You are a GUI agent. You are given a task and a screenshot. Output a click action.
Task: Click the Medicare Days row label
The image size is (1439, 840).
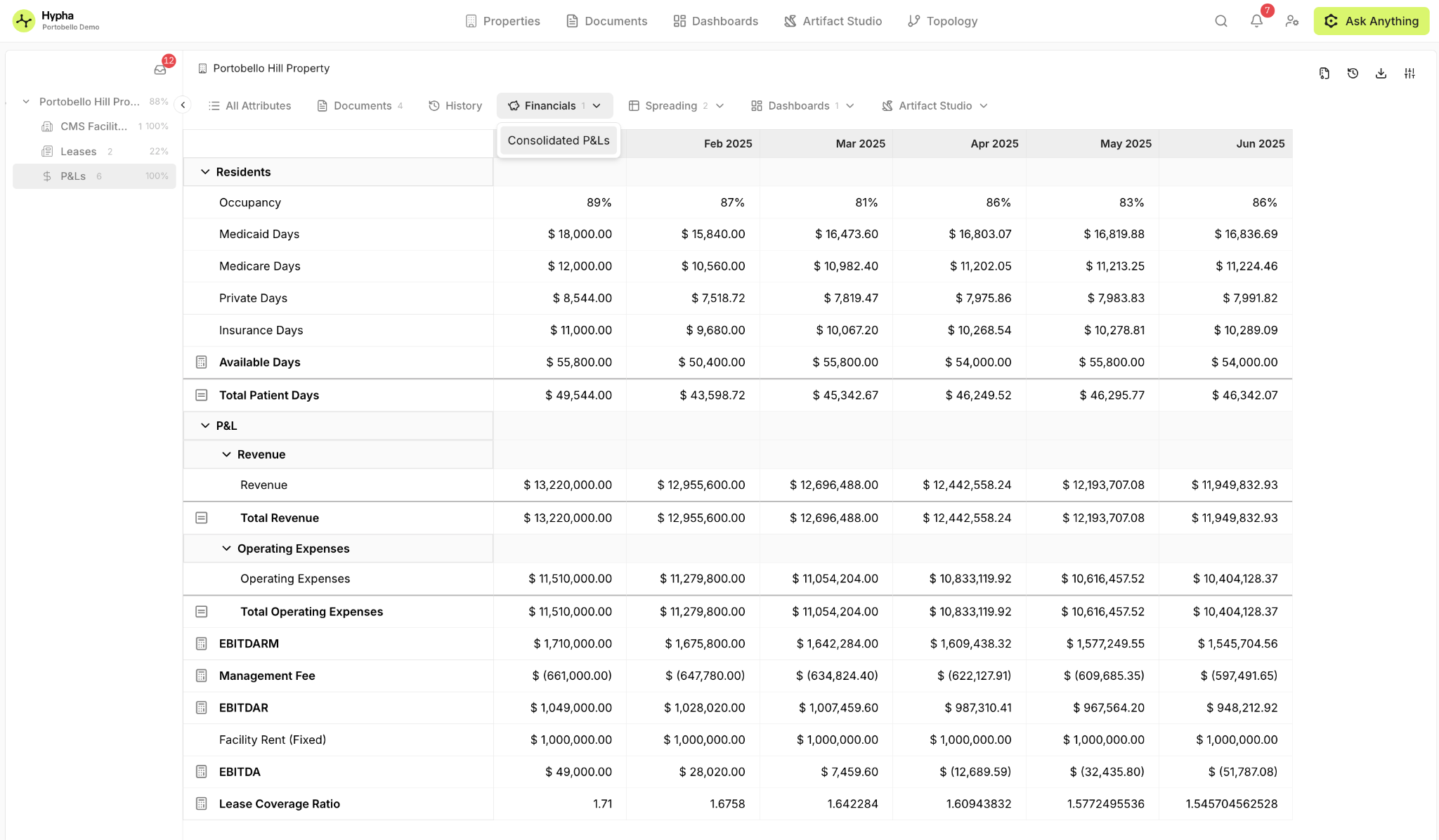260,266
